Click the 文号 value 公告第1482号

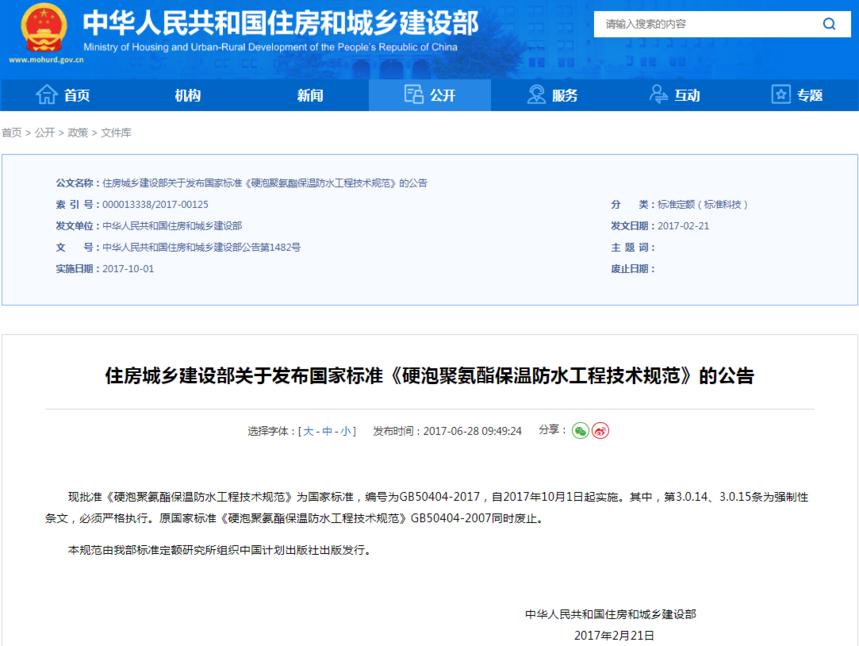pyautogui.click(x=202, y=247)
